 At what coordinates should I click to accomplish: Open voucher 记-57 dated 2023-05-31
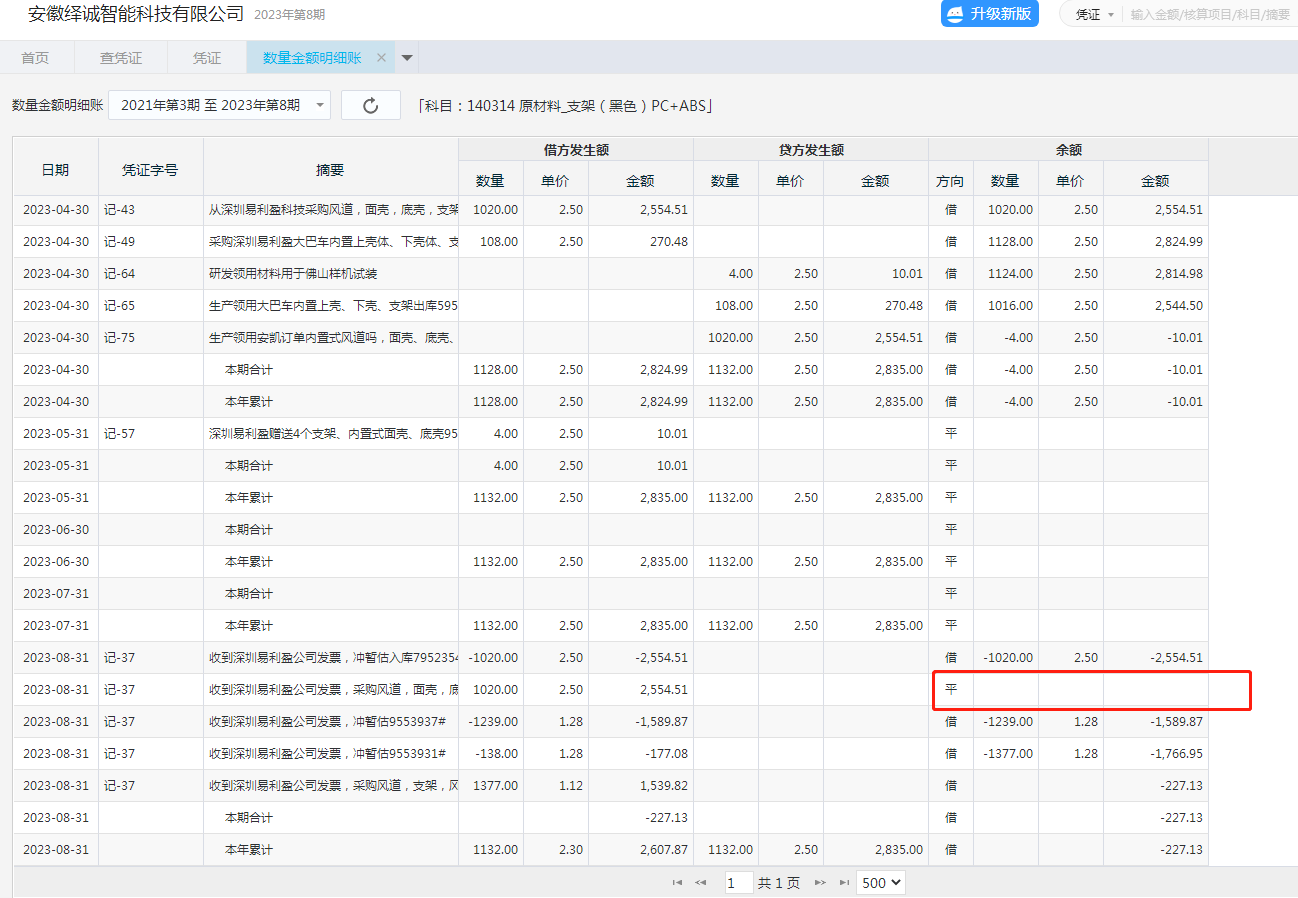click(119, 434)
